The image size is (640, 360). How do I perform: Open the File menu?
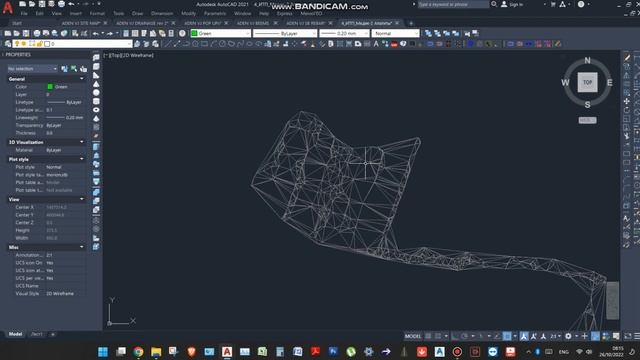(x=24, y=13)
